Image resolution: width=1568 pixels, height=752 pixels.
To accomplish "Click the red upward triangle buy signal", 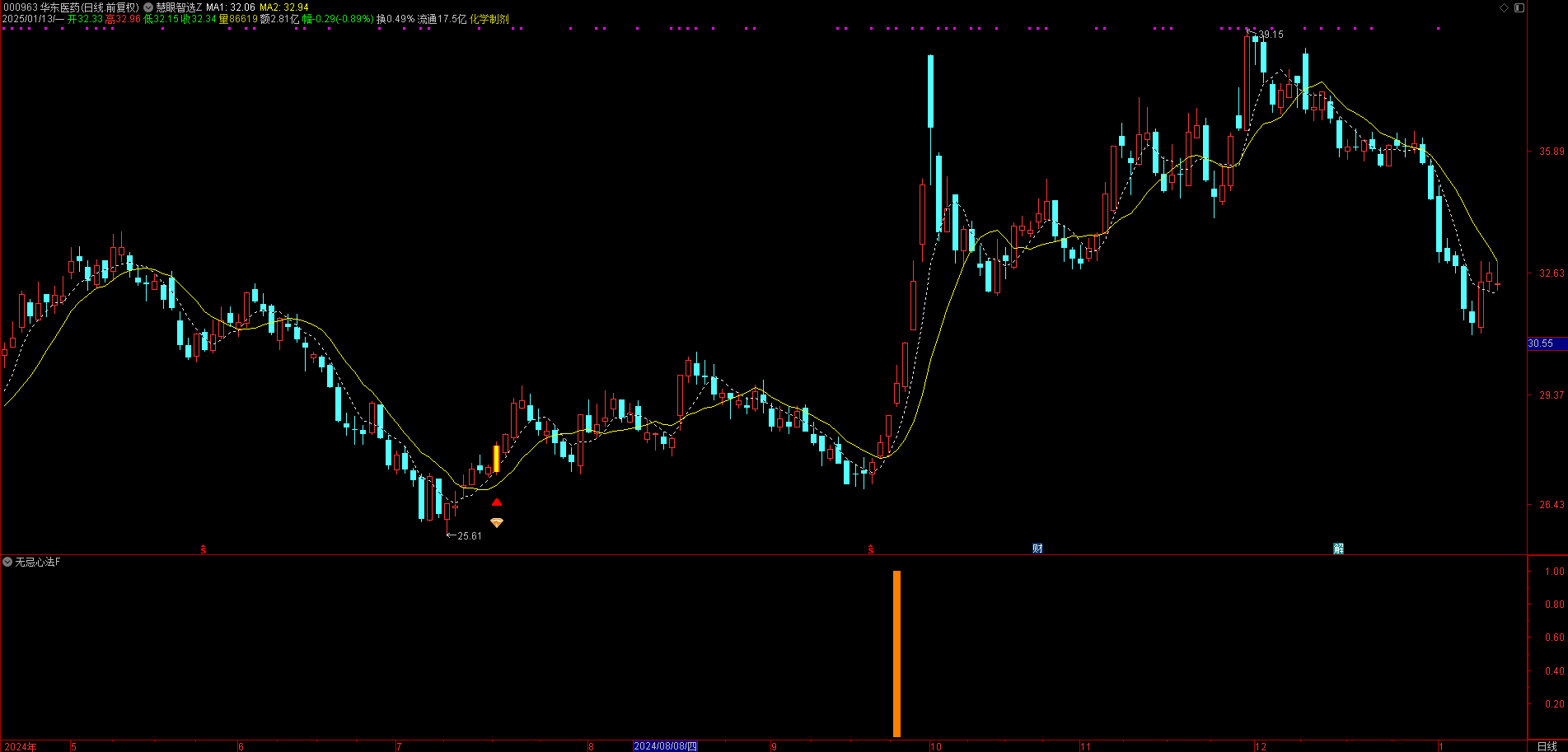I will (x=497, y=502).
